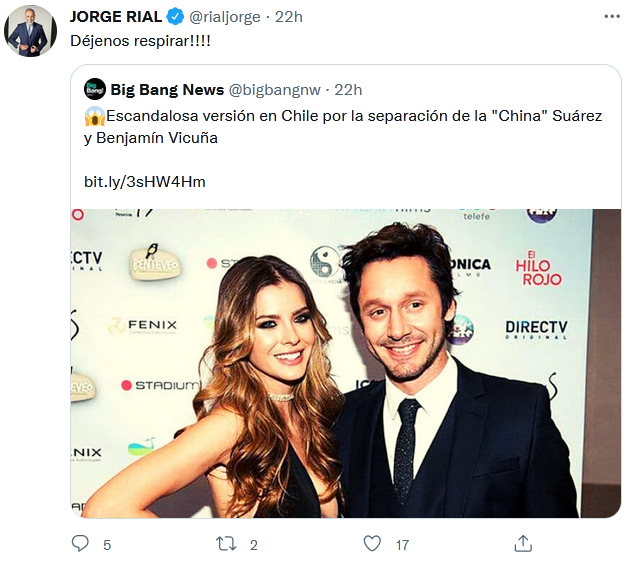Open the bit.ly/3sHW4Hm short link
The height and width of the screenshot is (563, 635).
(x=145, y=182)
